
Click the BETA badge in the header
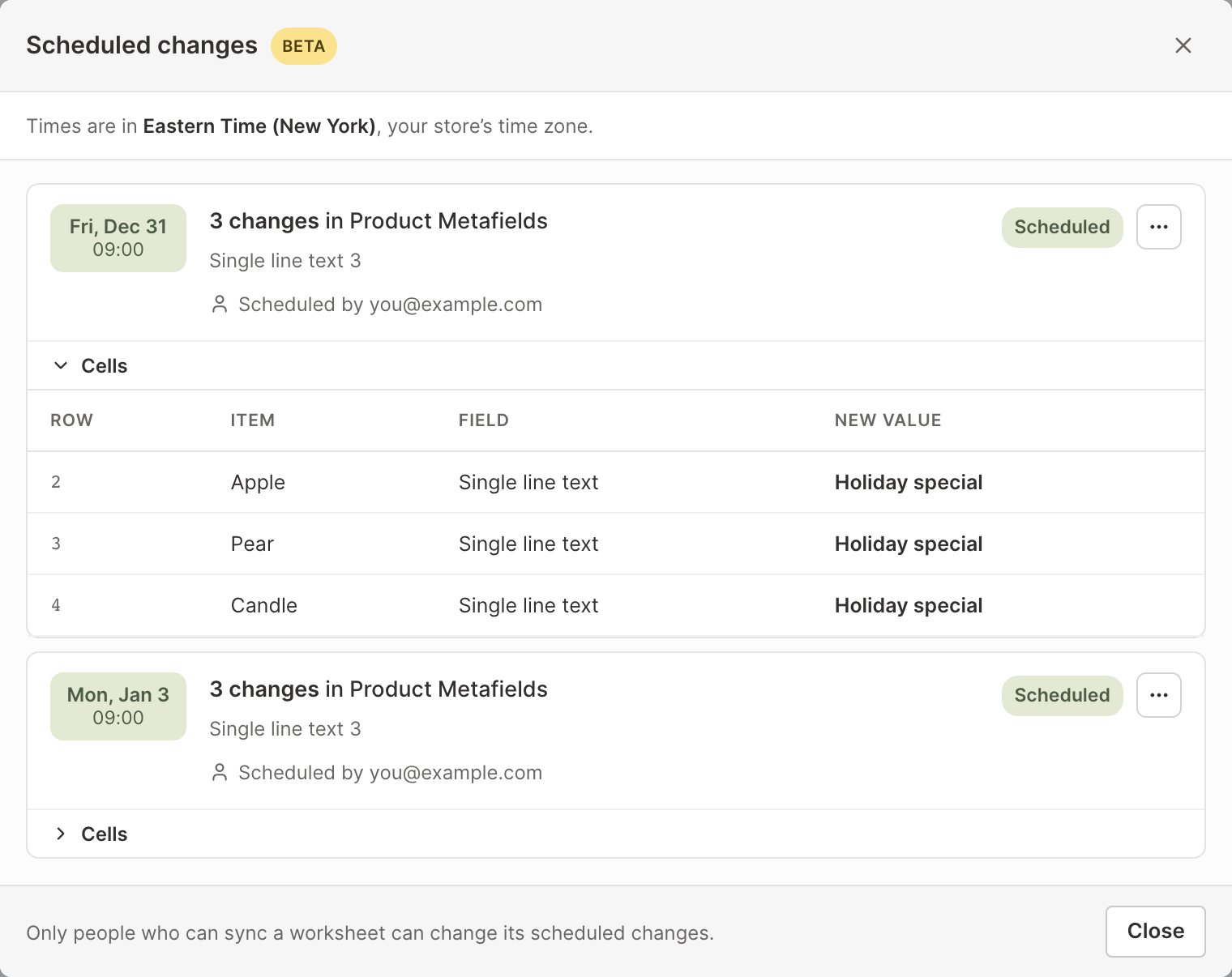tap(304, 46)
